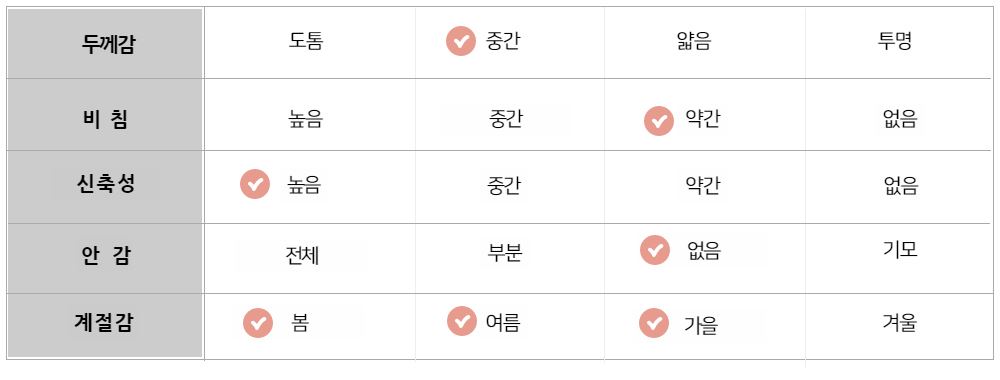This screenshot has width=1000, height=380.
Task: Click the checkmark next to 높음 in 신축성 row
Action: click(255, 184)
